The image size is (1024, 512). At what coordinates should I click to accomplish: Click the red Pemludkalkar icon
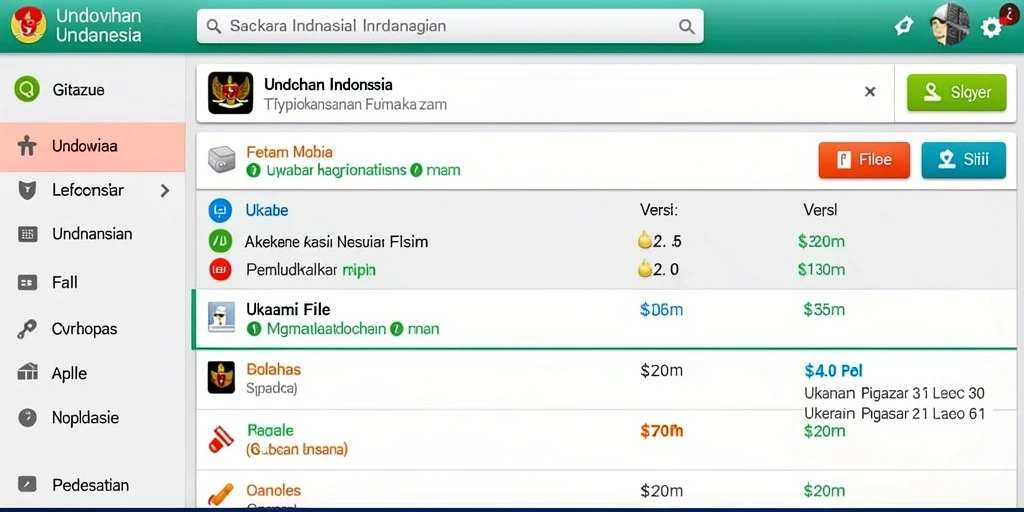[x=220, y=269]
